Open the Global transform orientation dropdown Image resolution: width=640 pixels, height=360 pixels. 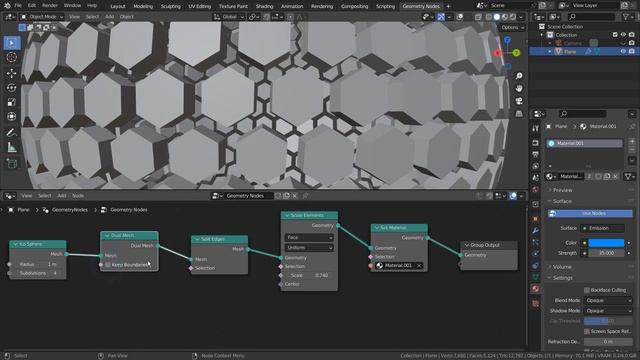[x=229, y=17]
